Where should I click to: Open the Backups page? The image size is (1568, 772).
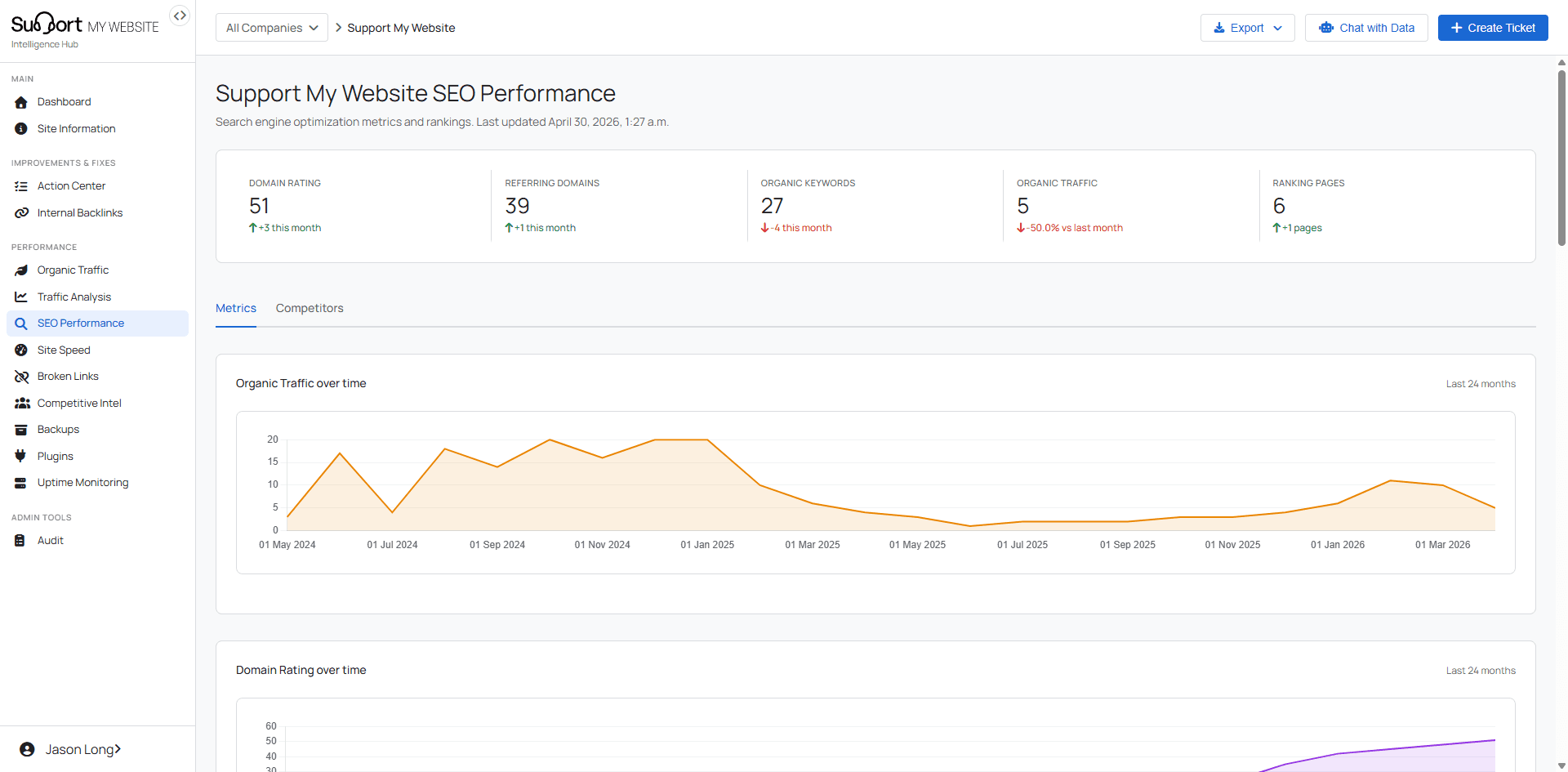click(97, 430)
